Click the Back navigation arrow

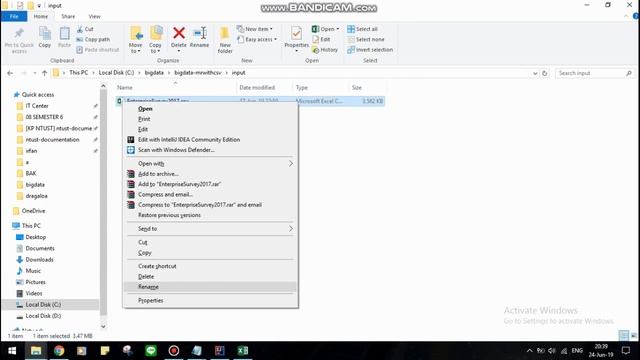tap(10, 73)
